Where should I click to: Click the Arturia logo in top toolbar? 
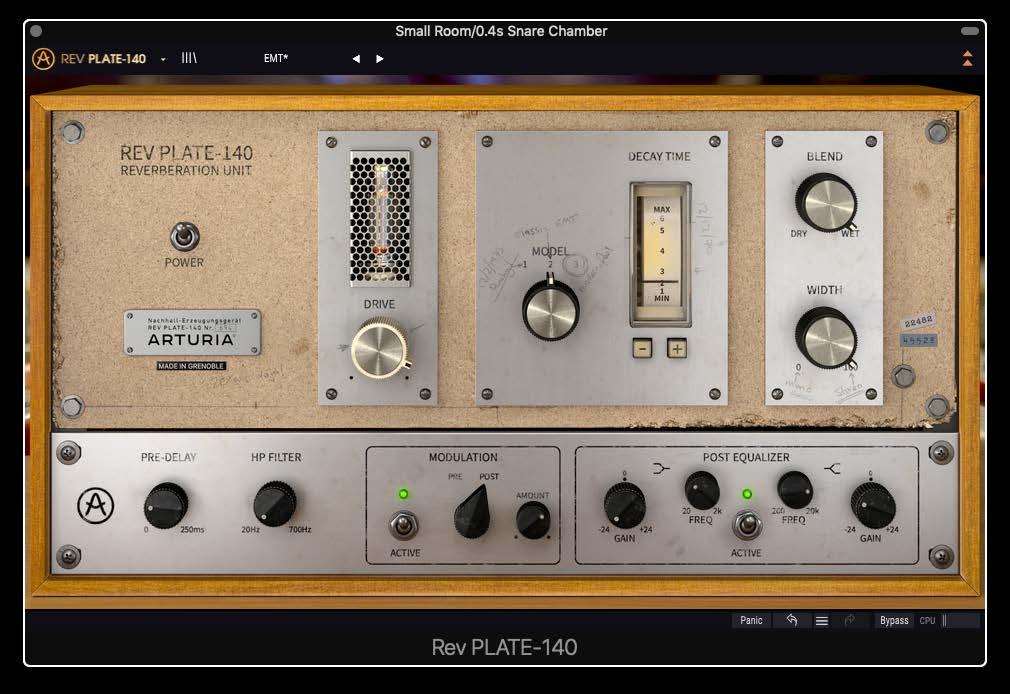point(43,59)
